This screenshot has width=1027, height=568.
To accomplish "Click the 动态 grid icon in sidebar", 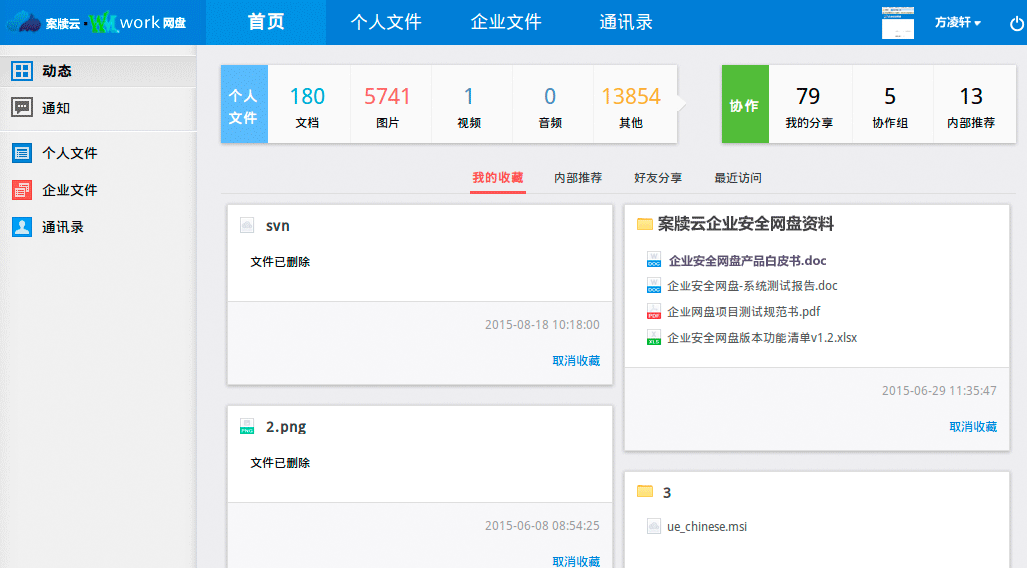I will (22, 71).
